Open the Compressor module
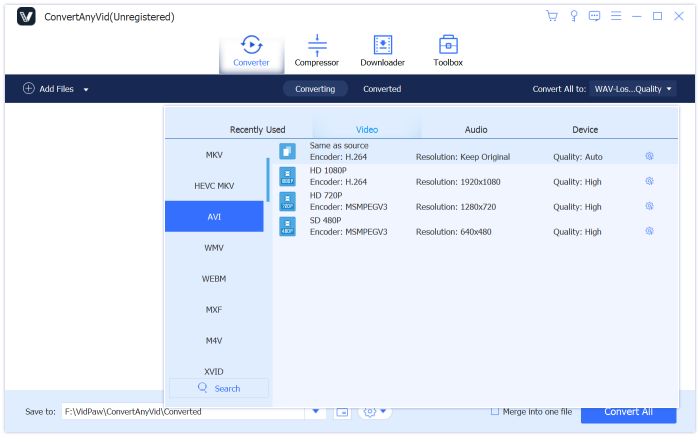 pos(317,51)
